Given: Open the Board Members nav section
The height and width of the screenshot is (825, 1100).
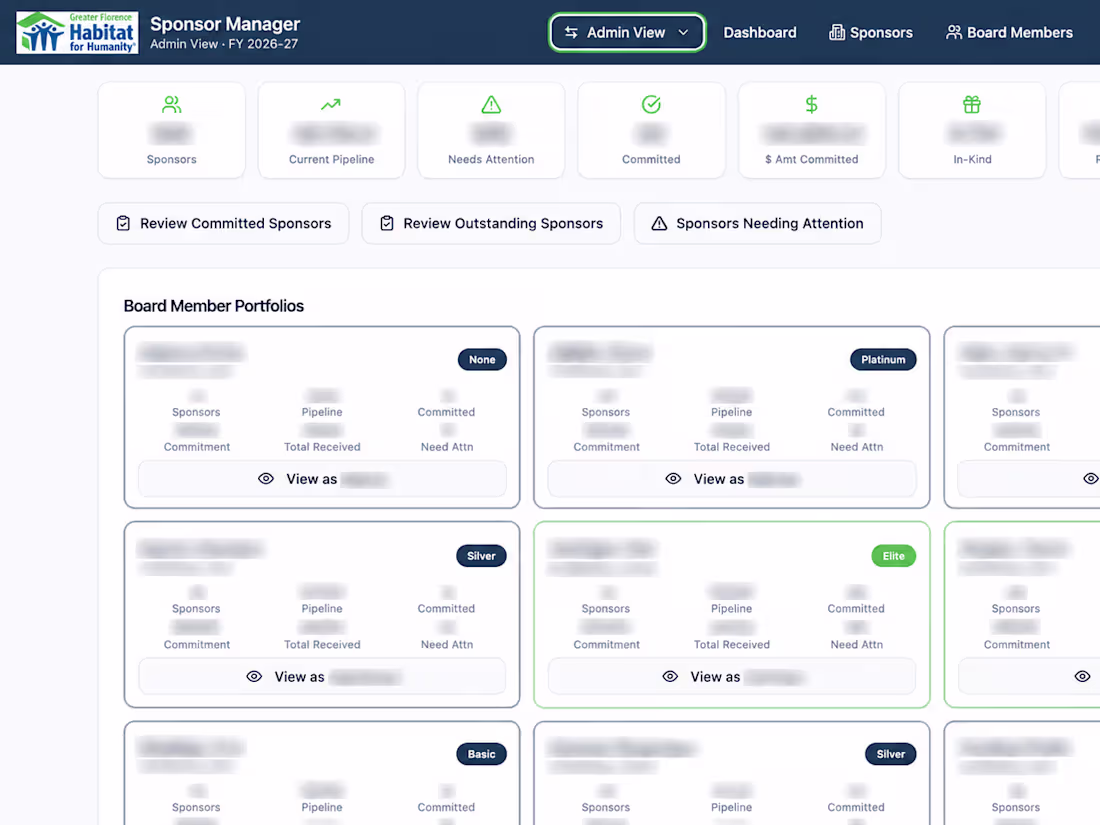Looking at the screenshot, I should (x=1009, y=32).
